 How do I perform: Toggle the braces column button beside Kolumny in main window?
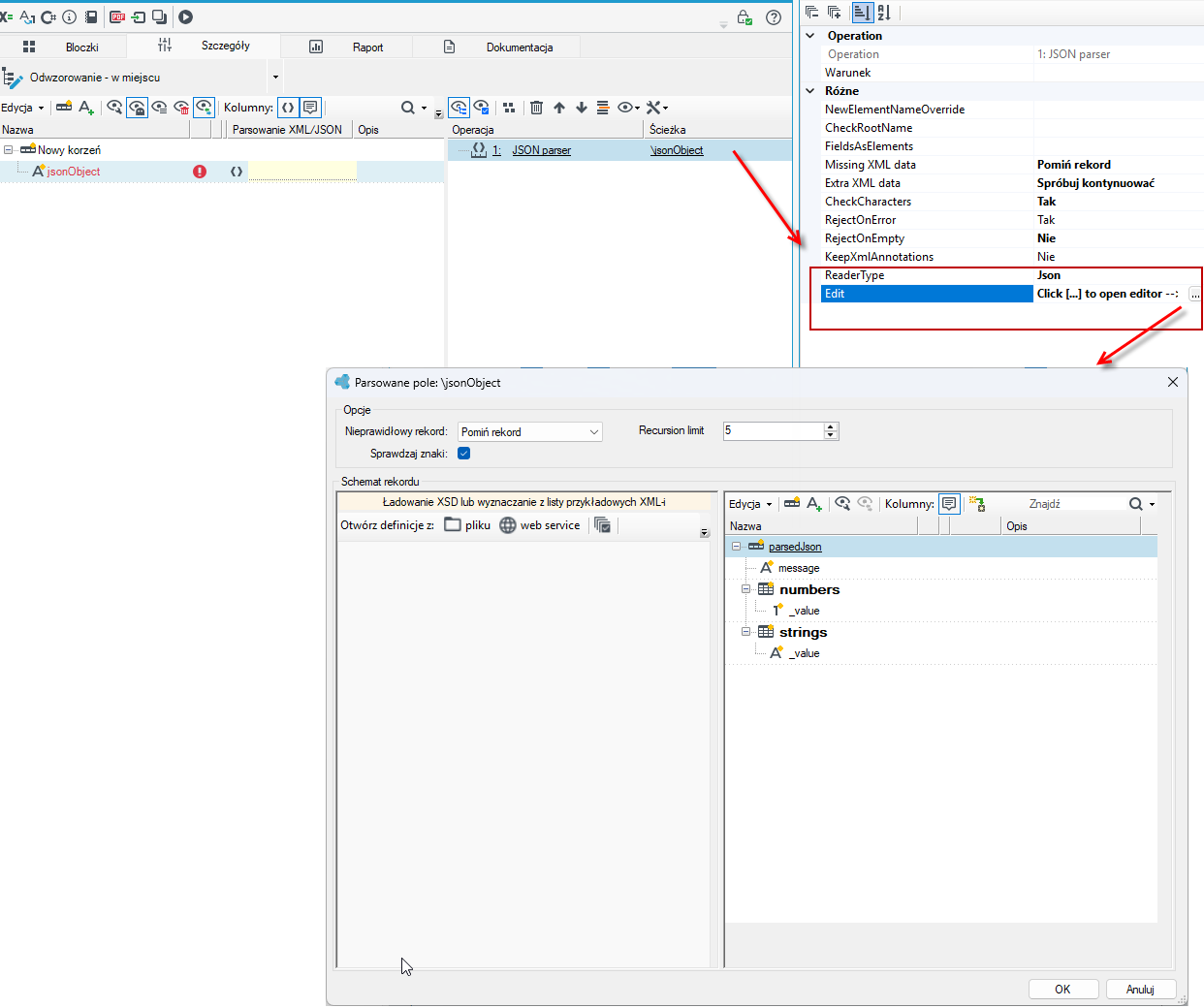[288, 108]
